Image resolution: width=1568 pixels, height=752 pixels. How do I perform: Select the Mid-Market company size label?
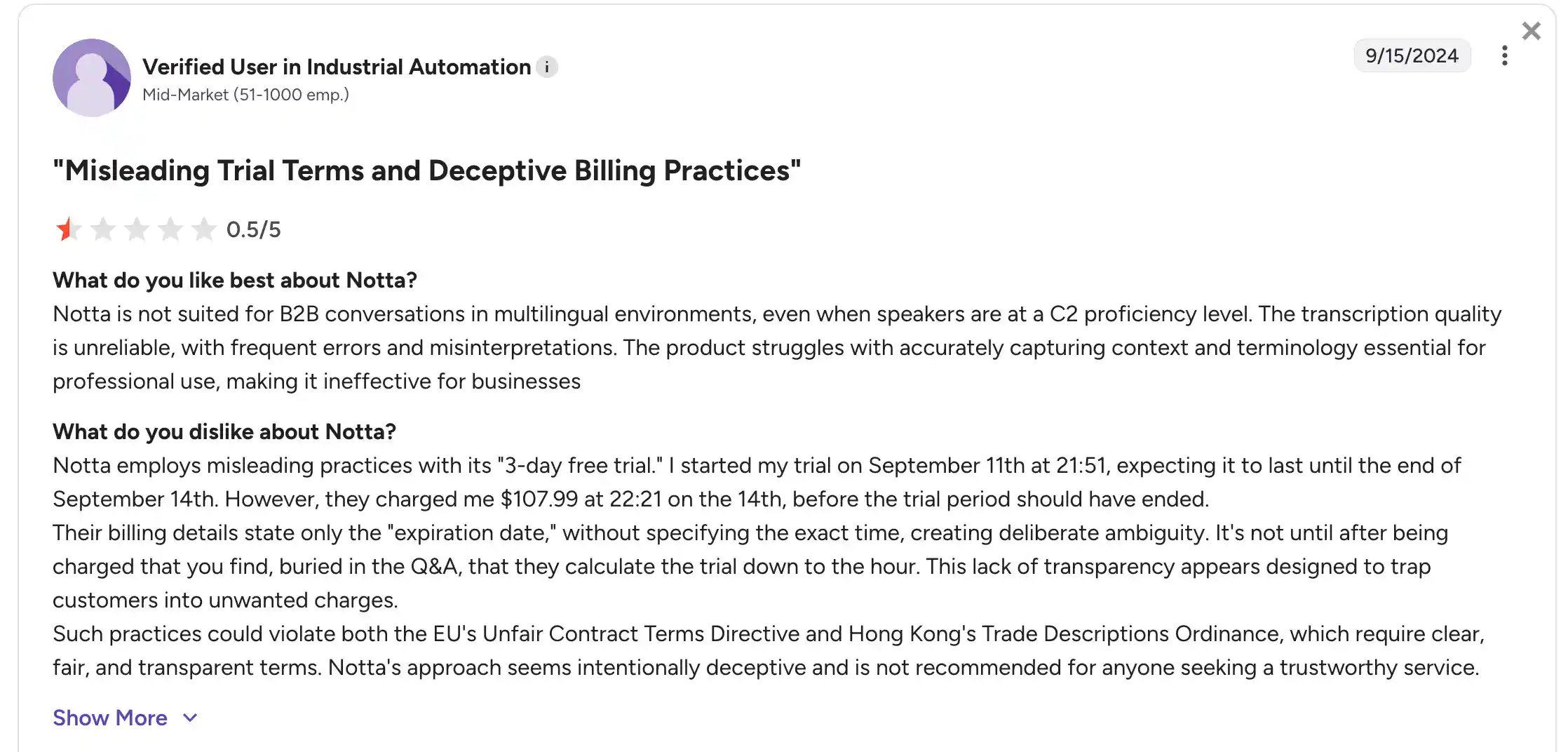tap(246, 94)
